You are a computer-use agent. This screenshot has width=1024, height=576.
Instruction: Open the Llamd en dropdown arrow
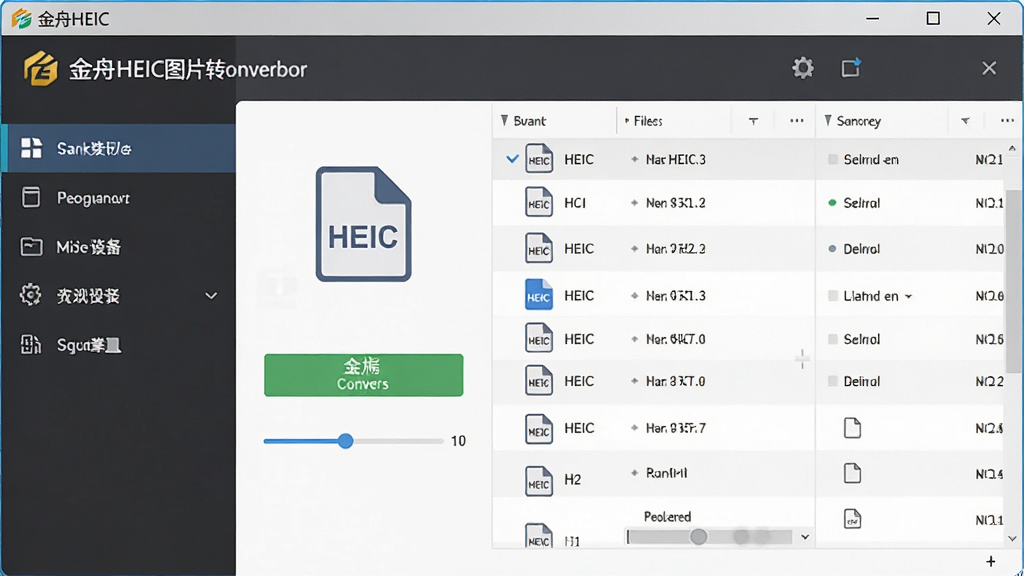908,296
